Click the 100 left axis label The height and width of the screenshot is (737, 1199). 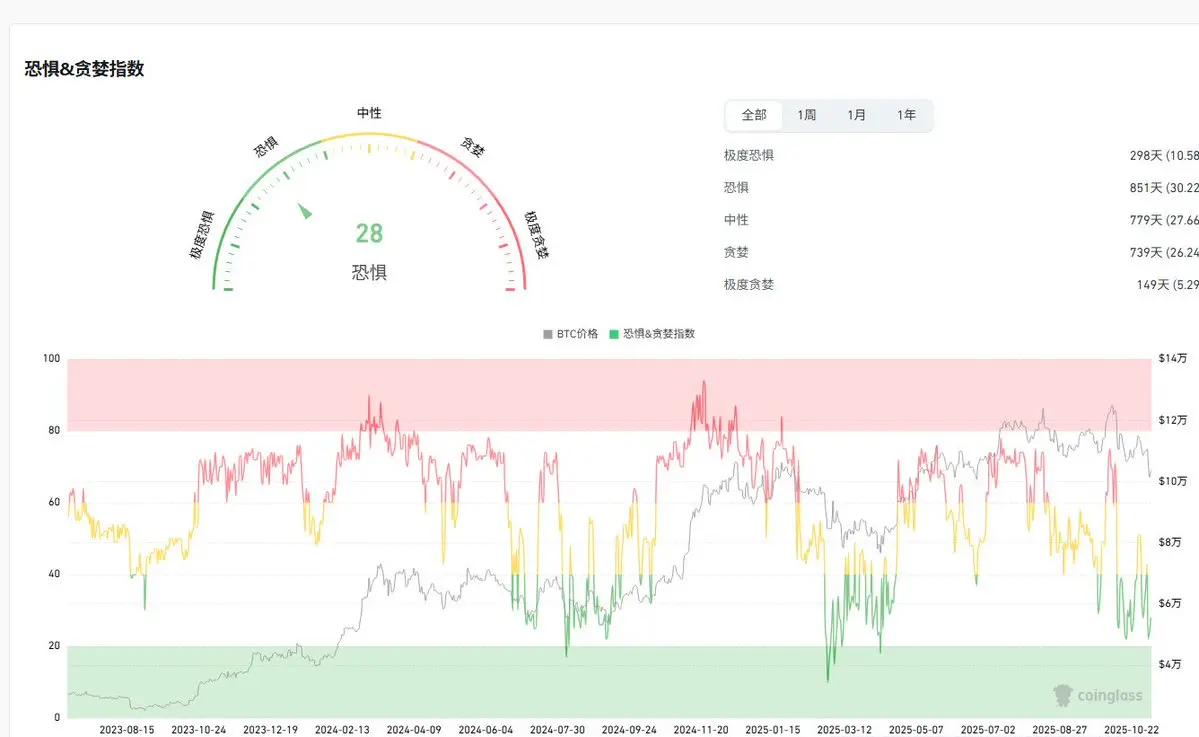[51, 359]
